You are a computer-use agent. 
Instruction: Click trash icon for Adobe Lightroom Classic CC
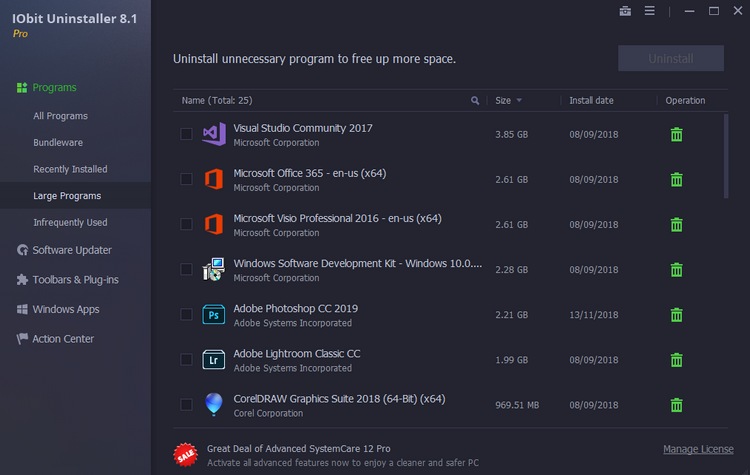point(676,360)
